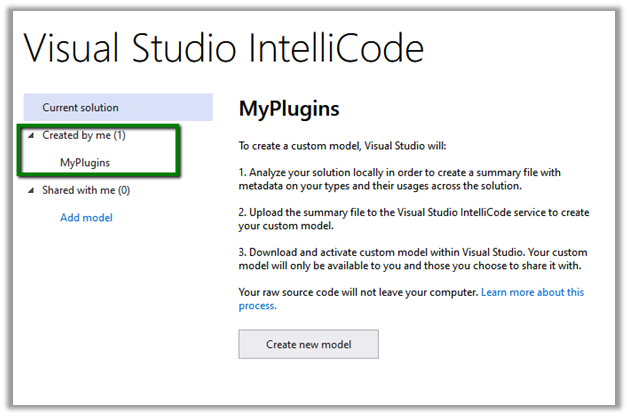Viewport: 628px width, 416px height.
Task: Select Current solution in the sidebar
Action: tap(80, 107)
